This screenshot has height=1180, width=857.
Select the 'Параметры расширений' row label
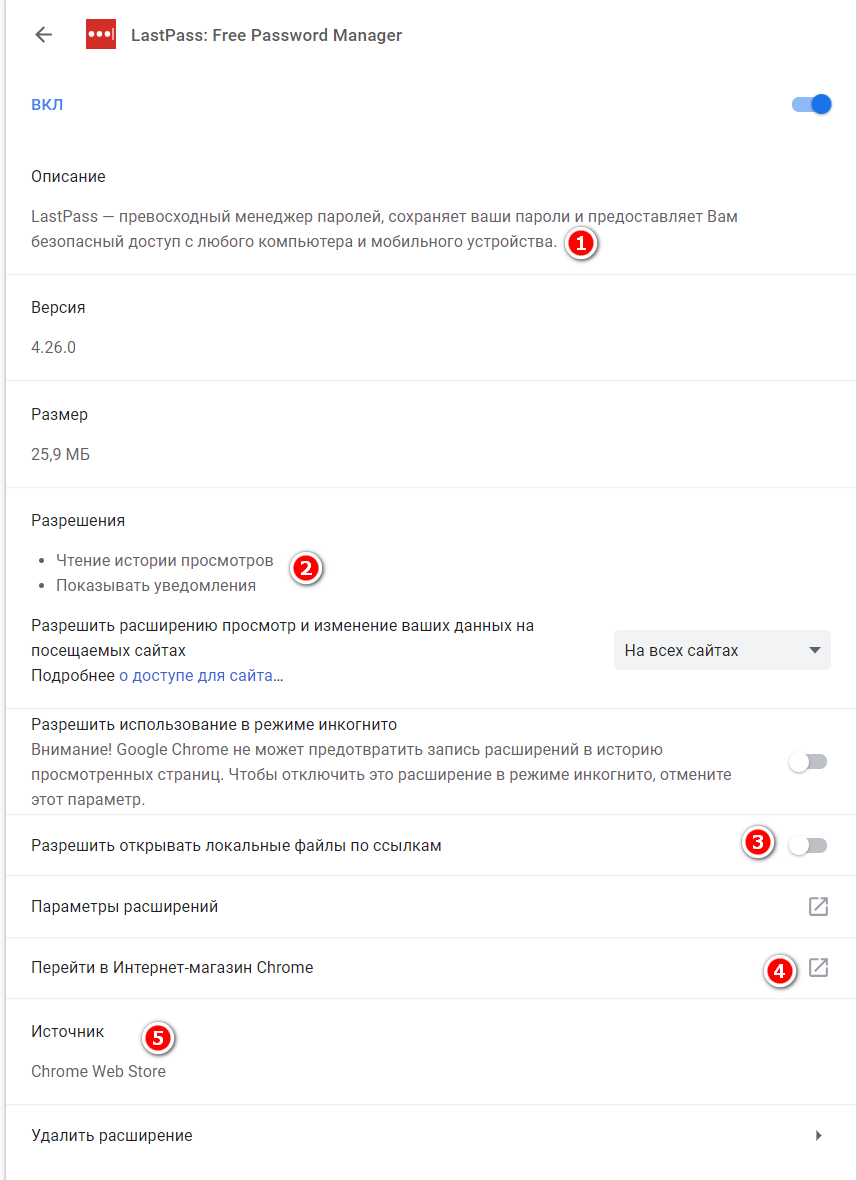click(x=125, y=906)
